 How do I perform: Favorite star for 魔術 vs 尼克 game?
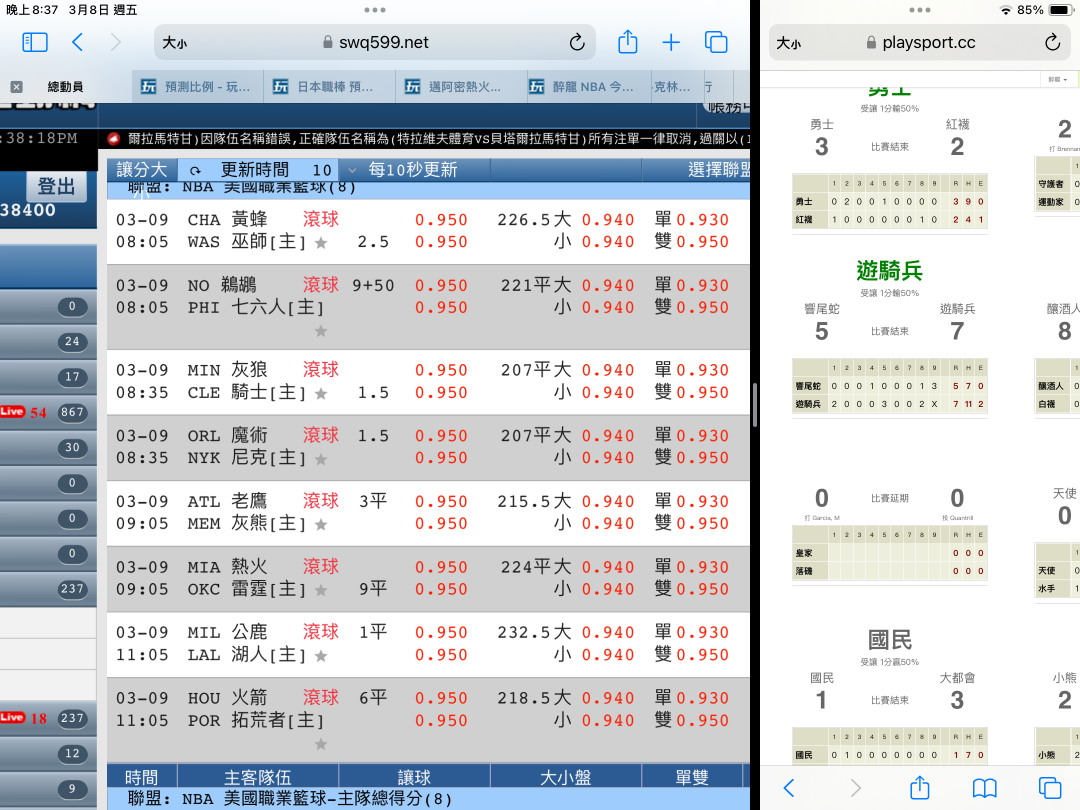(x=321, y=459)
